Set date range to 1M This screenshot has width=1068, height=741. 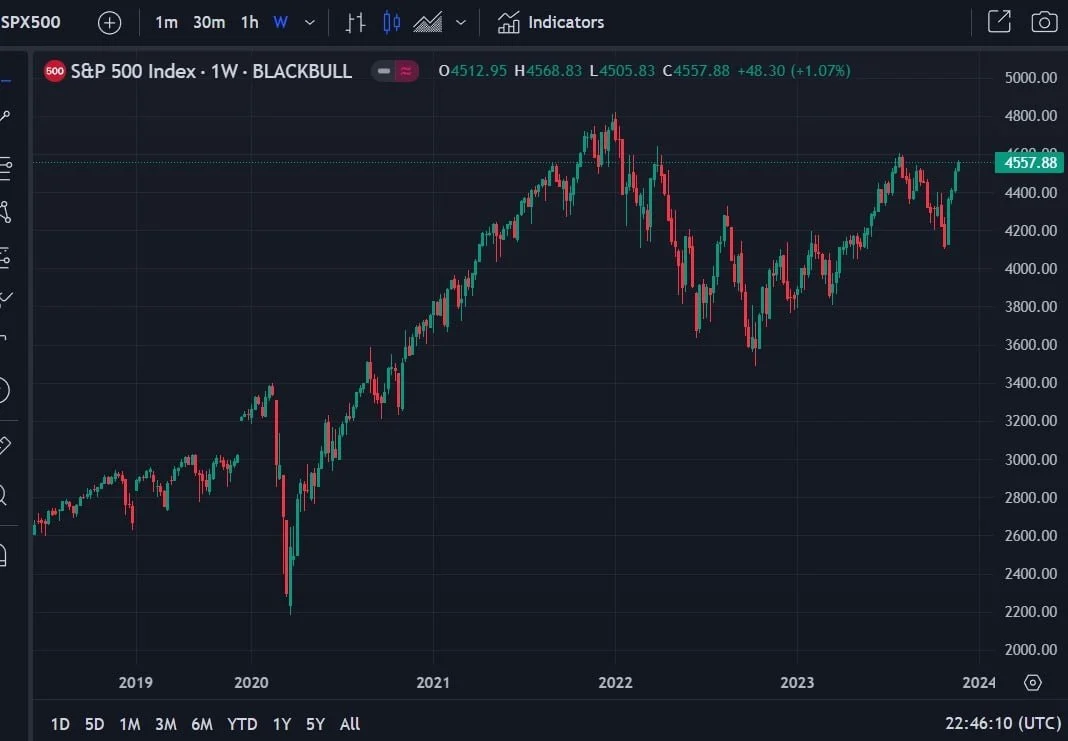click(129, 724)
